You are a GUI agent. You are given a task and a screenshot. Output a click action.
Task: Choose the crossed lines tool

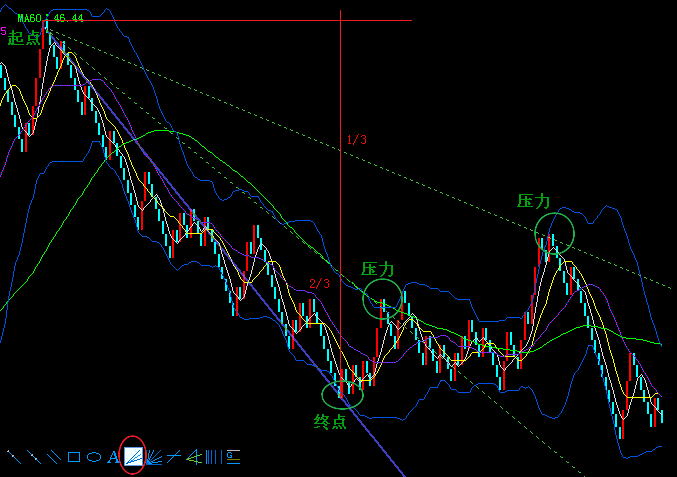(x=173, y=457)
